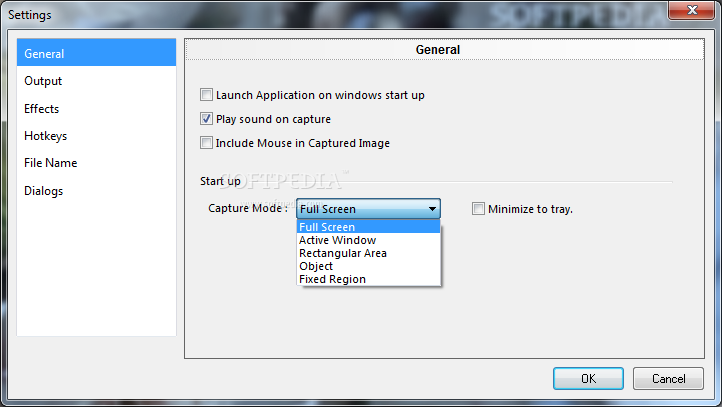
Task: Select Fixed Region capture mode
Action: 368,279
